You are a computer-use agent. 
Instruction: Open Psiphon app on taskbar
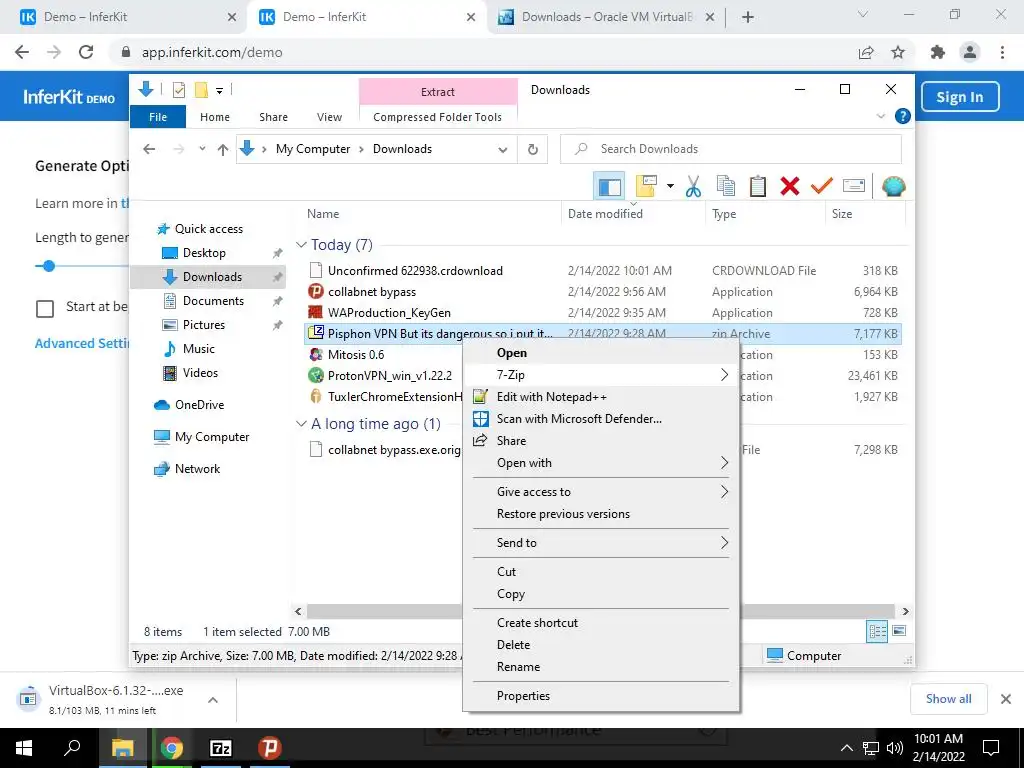(269, 748)
